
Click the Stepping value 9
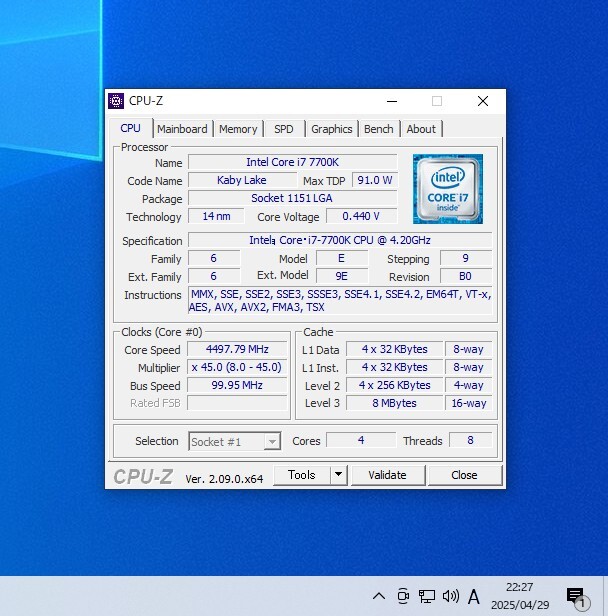pyautogui.click(x=465, y=258)
